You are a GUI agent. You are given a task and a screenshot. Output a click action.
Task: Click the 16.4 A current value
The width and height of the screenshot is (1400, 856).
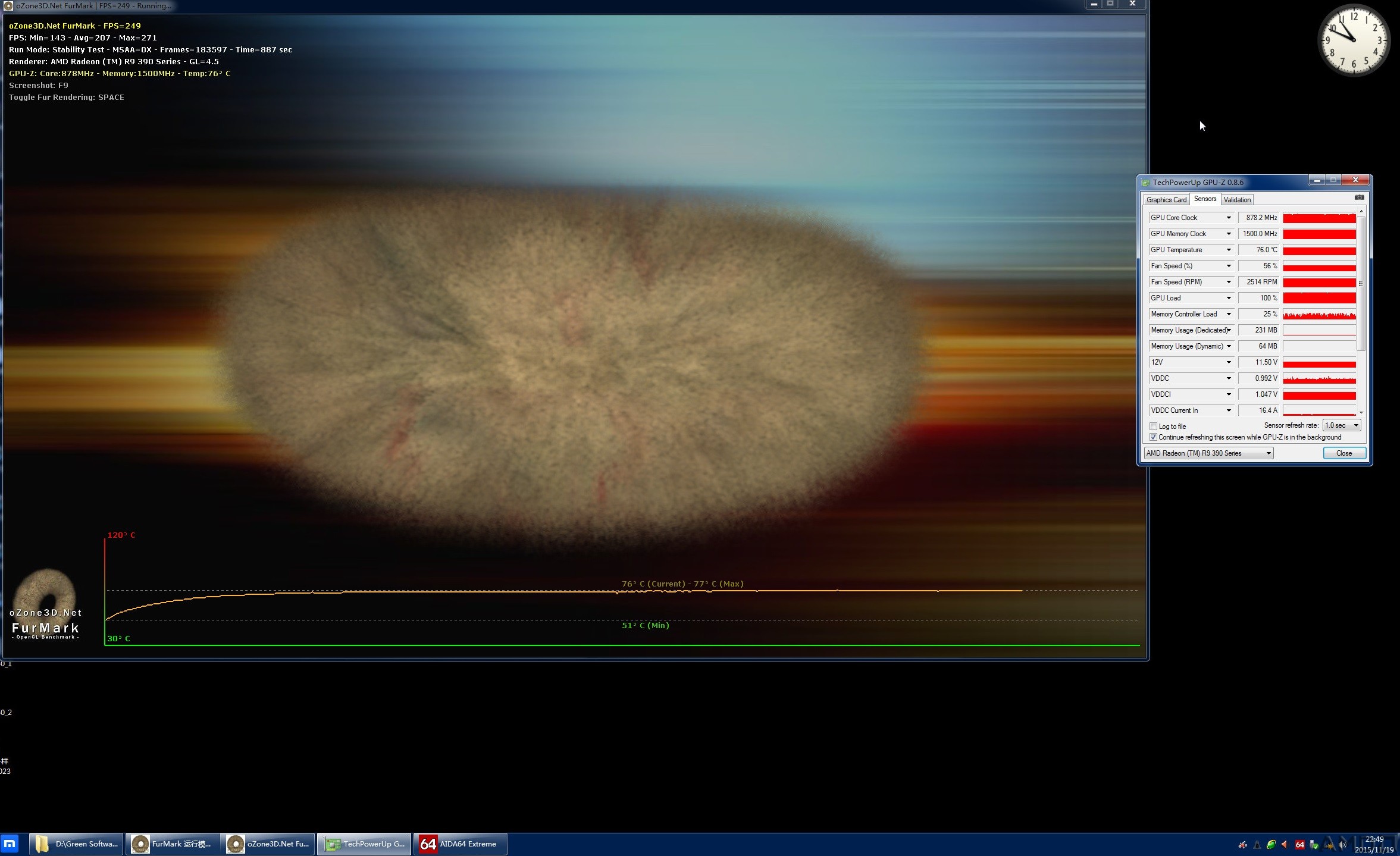click(x=1258, y=410)
